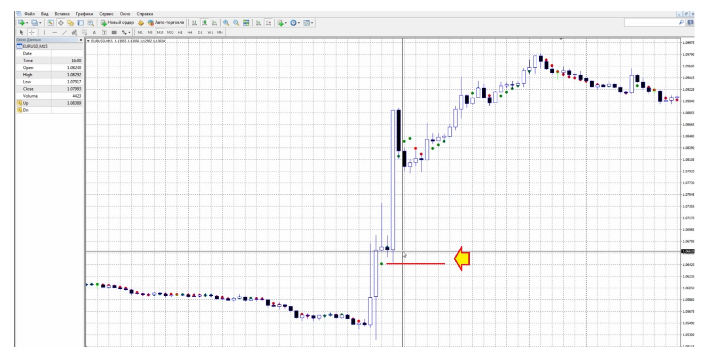Open the Вставка menu
This screenshot has height=360, width=713.
62,14
